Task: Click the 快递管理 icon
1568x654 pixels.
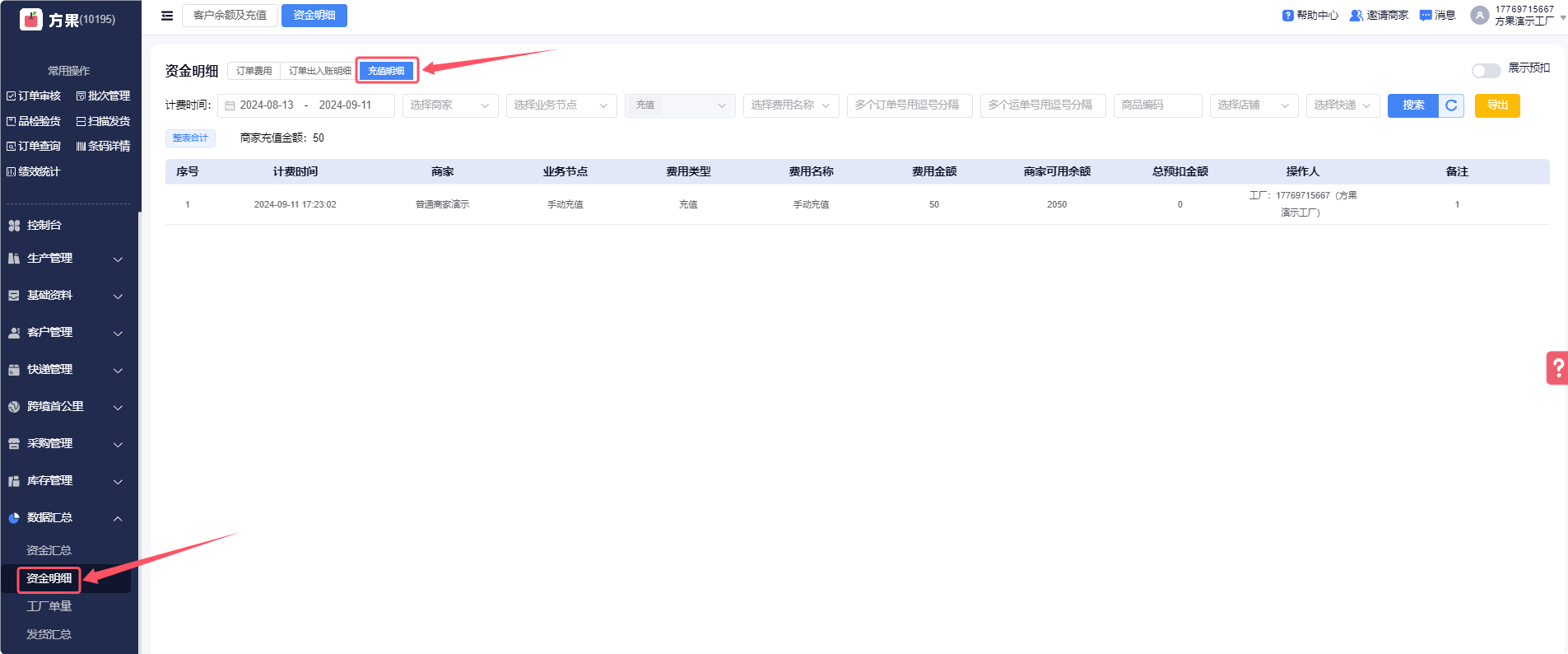Action: pyautogui.click(x=14, y=370)
